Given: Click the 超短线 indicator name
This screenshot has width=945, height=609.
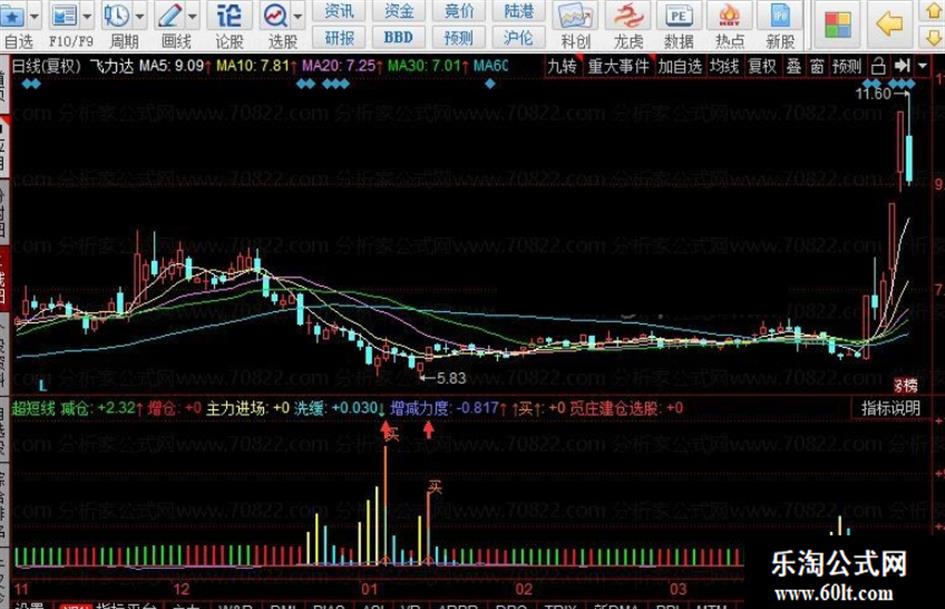Looking at the screenshot, I should (x=33, y=408).
